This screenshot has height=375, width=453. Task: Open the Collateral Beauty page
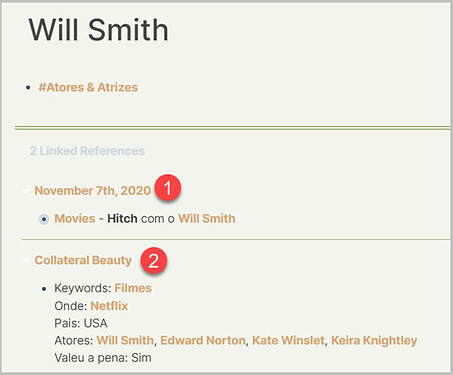(83, 260)
